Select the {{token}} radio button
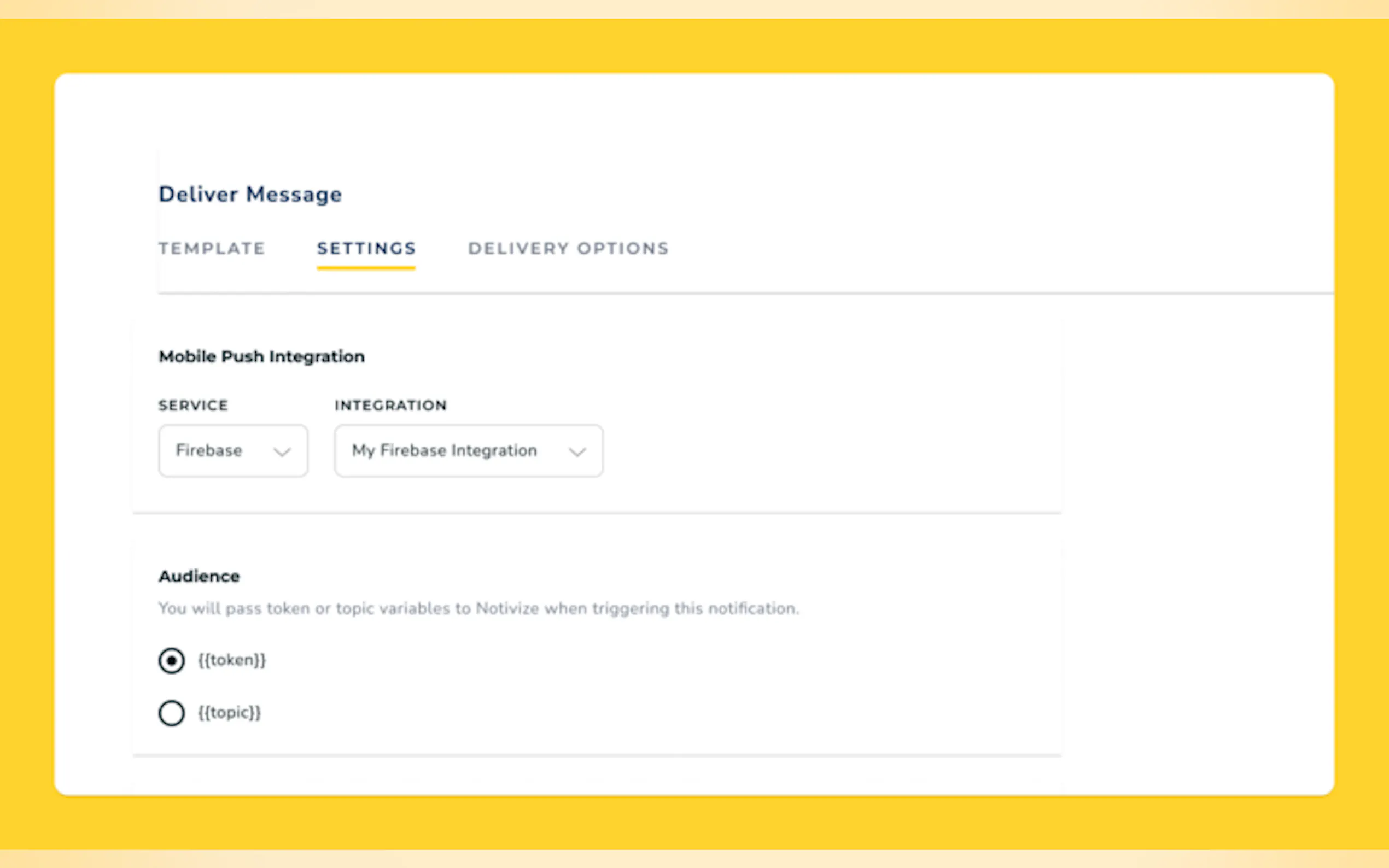This screenshot has height=868, width=1389. coord(171,660)
